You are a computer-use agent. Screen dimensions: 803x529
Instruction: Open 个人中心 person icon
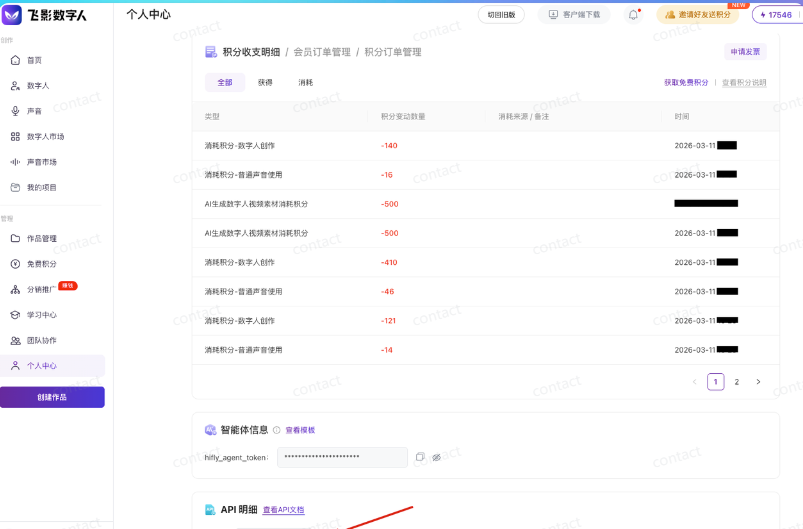point(15,366)
